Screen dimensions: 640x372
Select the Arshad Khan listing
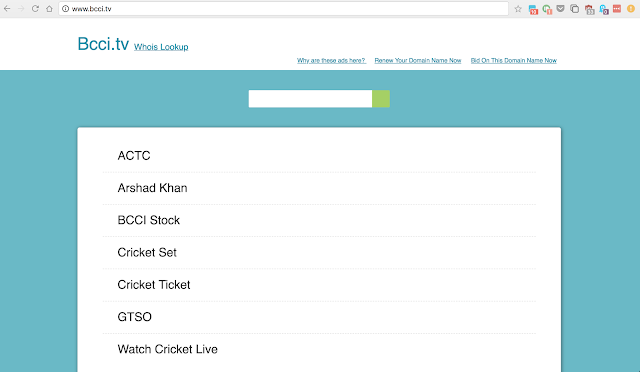[319, 188]
